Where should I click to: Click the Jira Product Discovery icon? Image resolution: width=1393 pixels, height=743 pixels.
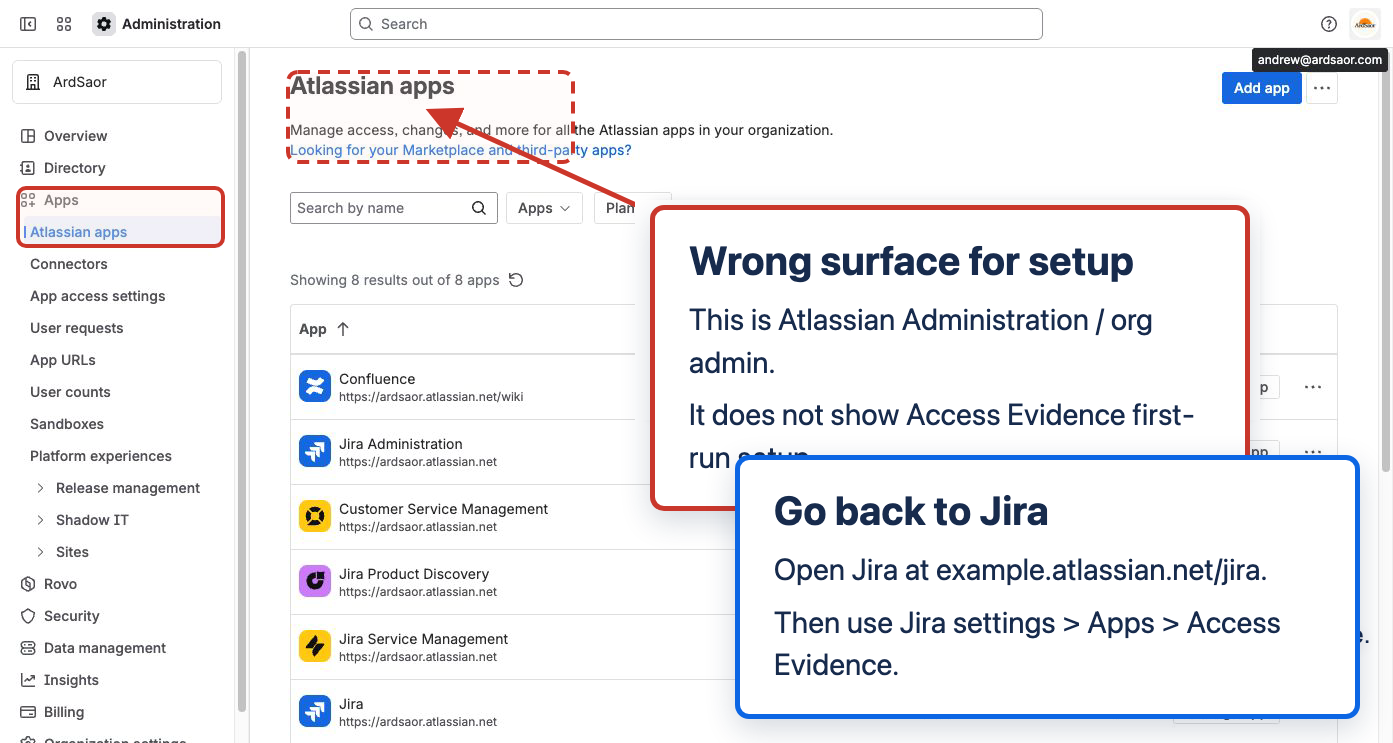point(315,581)
